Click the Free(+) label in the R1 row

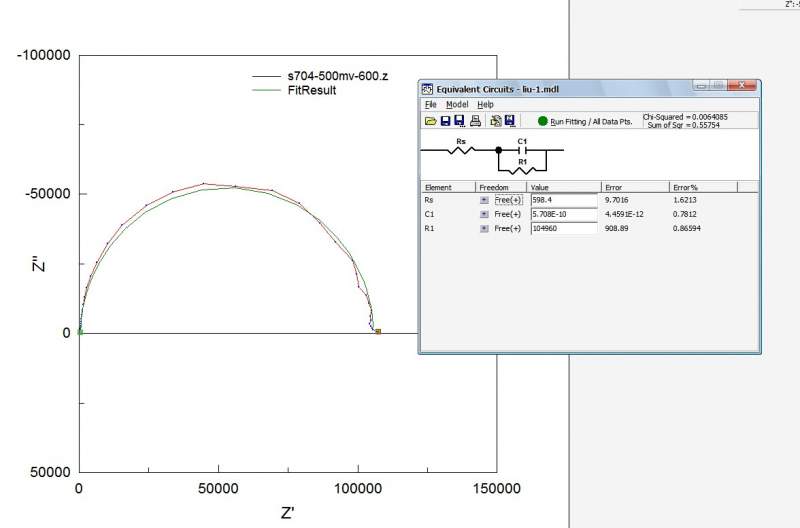508,229
